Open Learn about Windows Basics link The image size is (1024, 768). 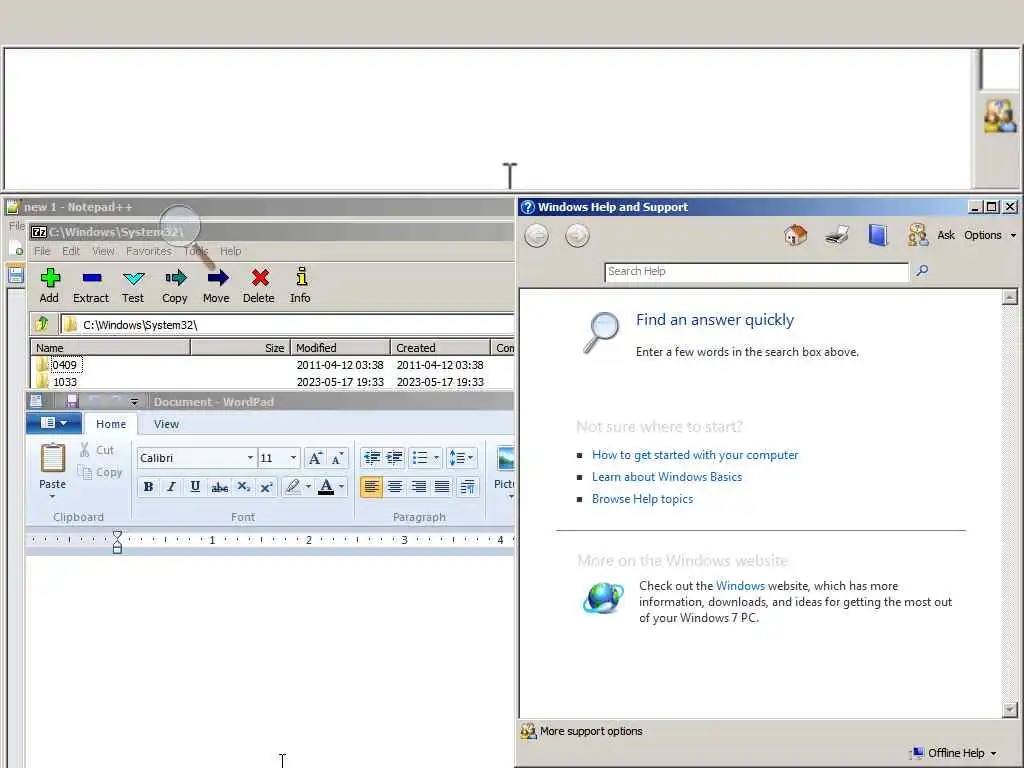[x=667, y=477]
